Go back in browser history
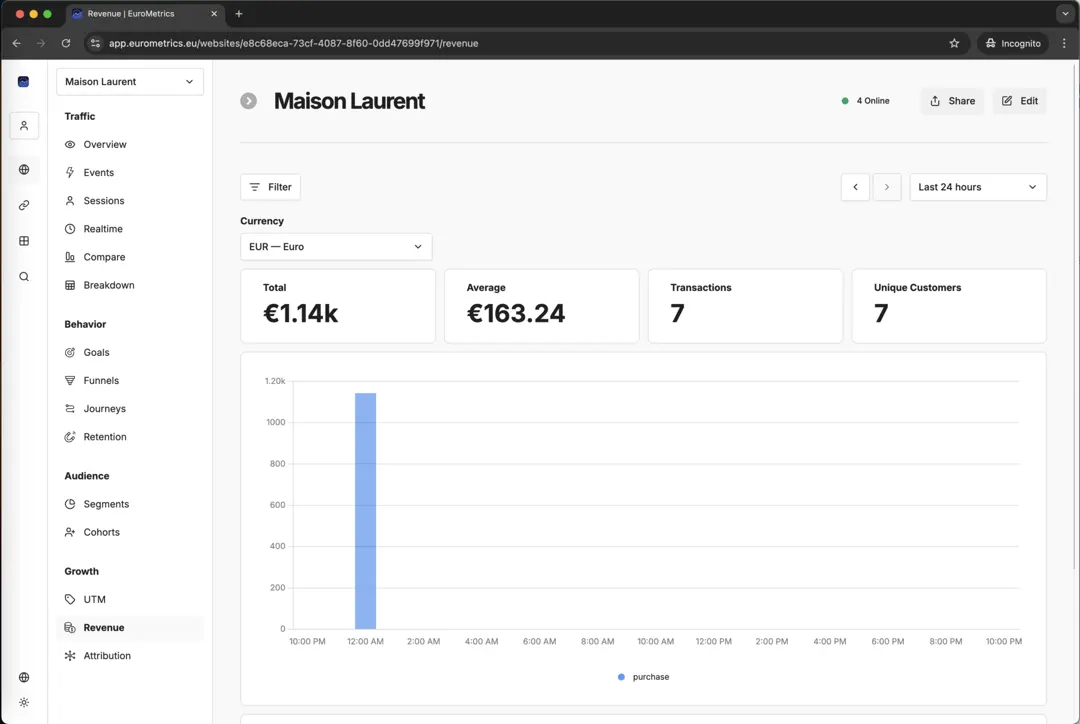This screenshot has width=1080, height=724. click(x=17, y=43)
